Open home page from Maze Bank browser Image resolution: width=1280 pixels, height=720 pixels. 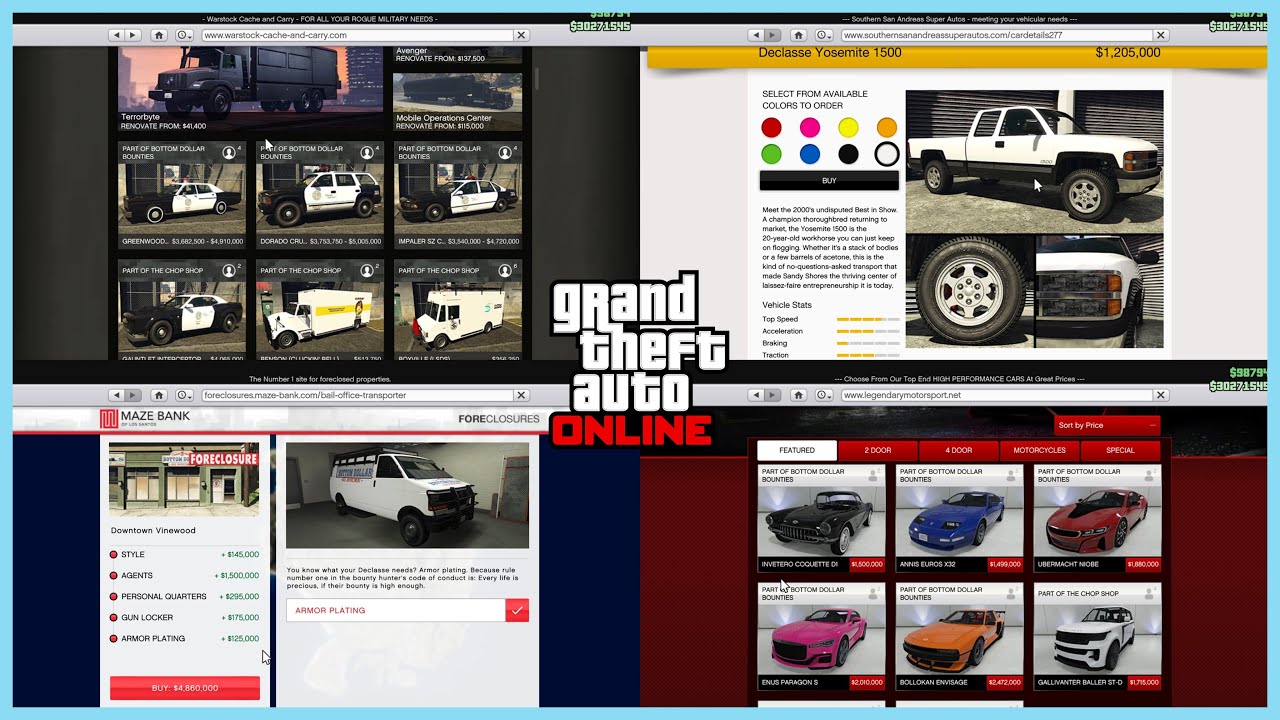click(x=159, y=395)
